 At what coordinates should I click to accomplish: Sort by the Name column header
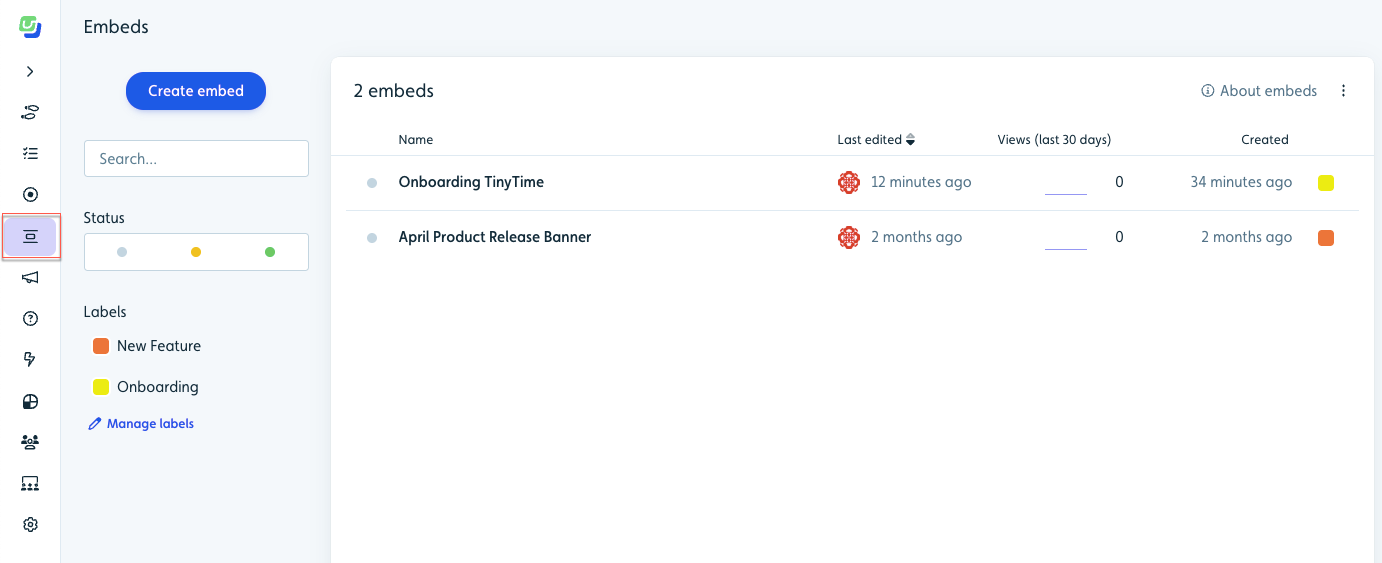(416, 140)
